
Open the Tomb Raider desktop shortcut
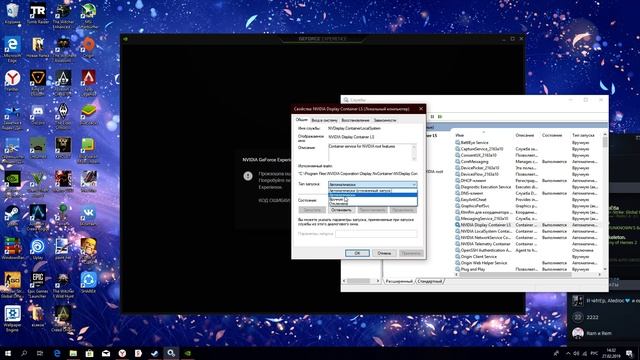coord(38,13)
